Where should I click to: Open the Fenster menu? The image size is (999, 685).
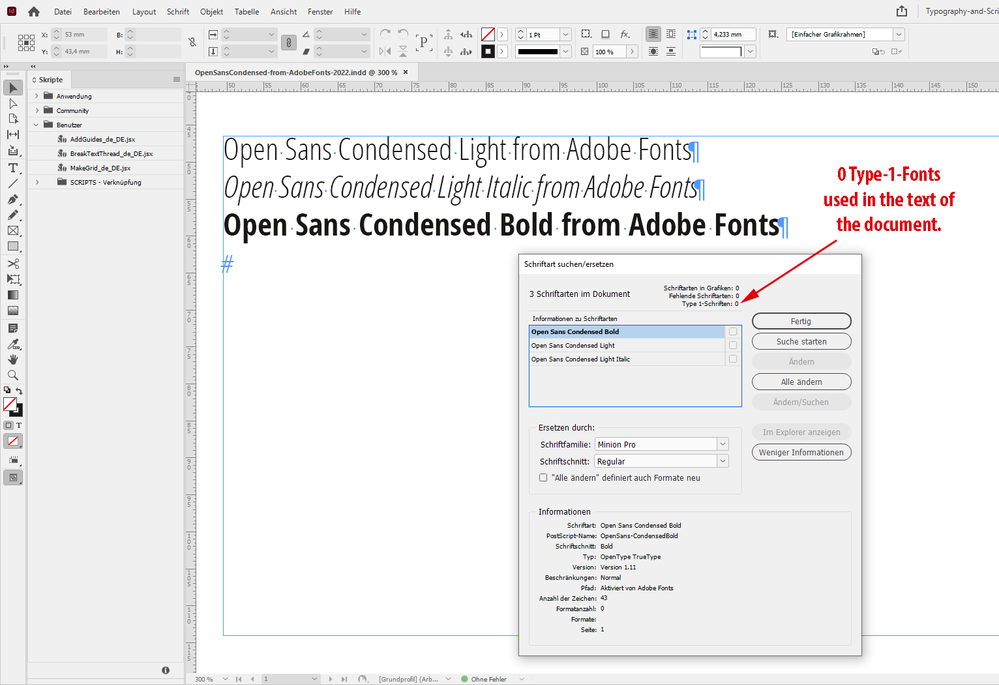click(x=320, y=11)
